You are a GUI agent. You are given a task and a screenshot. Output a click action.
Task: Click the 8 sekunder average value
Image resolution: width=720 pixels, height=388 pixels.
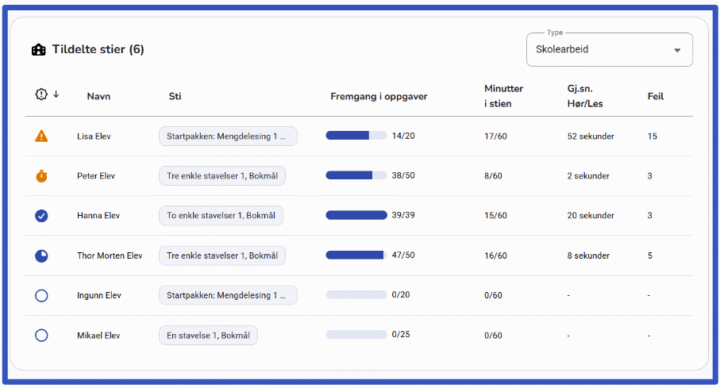point(588,256)
